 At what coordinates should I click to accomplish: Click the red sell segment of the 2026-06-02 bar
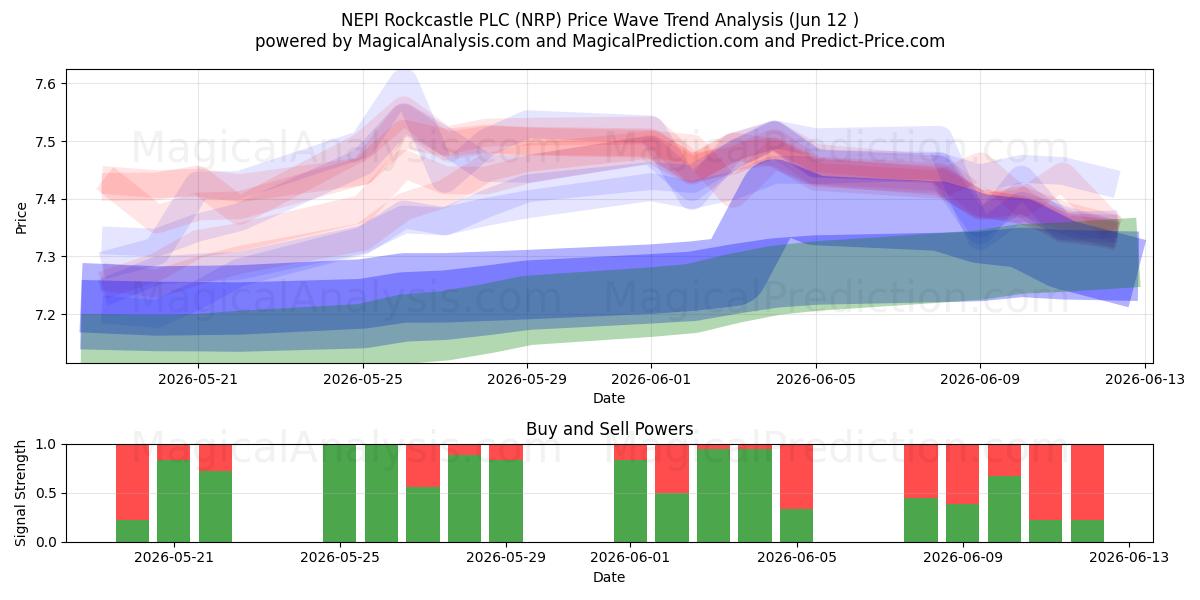tap(672, 468)
